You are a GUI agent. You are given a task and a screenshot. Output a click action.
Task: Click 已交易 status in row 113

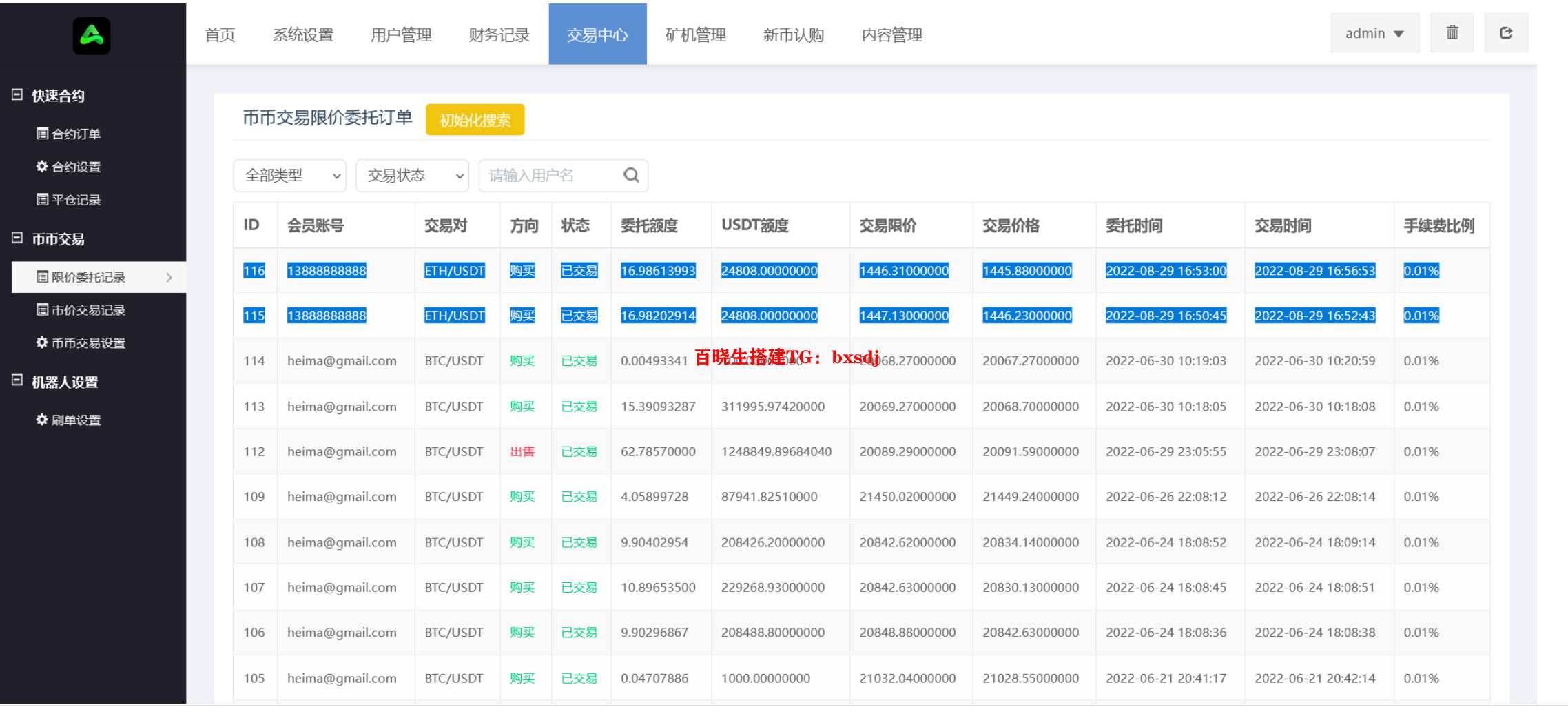tap(579, 407)
